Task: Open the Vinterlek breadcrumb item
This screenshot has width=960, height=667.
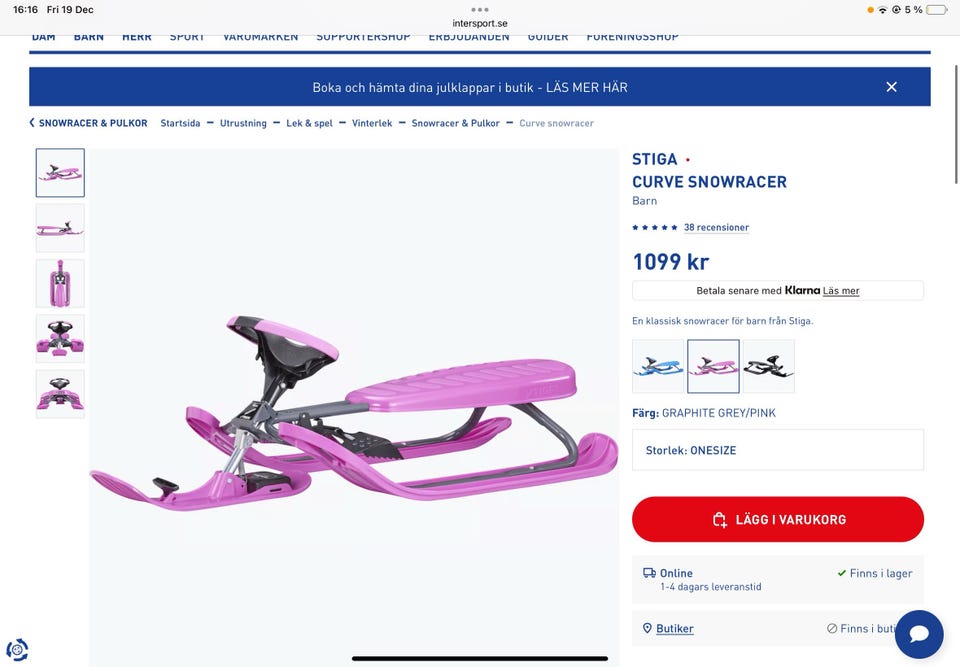Action: 372,123
